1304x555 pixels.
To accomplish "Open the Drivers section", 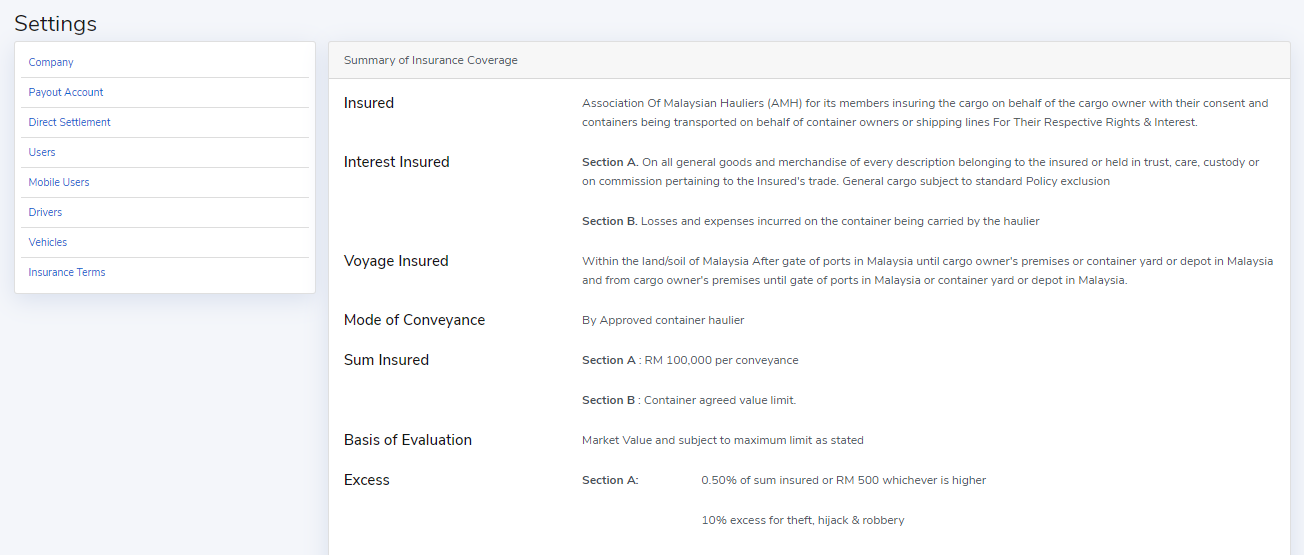I will tap(45, 212).
